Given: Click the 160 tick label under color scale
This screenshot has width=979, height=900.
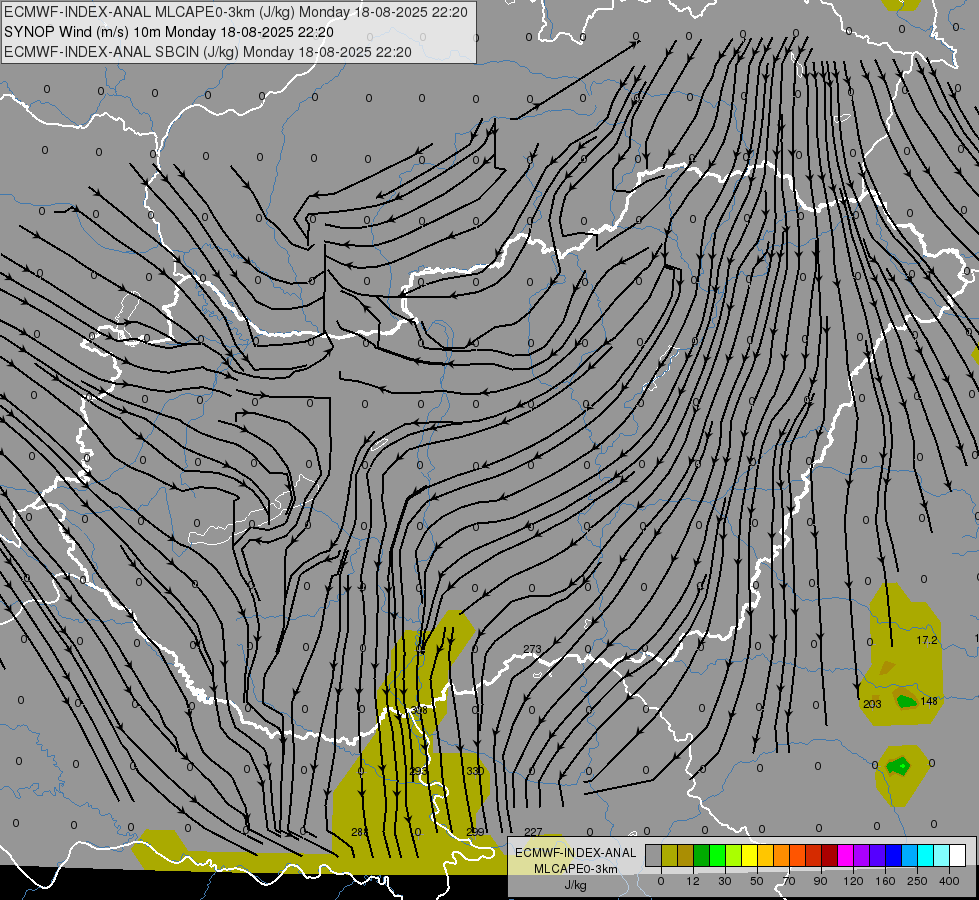Looking at the screenshot, I should [x=885, y=881].
